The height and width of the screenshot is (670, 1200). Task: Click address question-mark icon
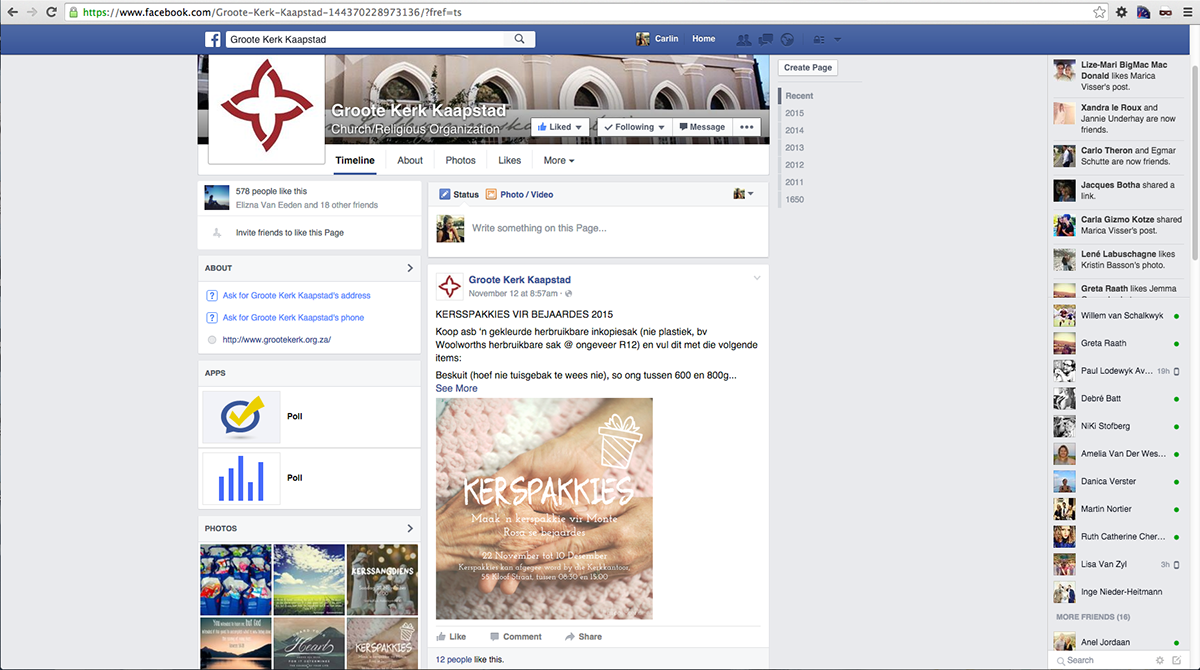(x=212, y=295)
